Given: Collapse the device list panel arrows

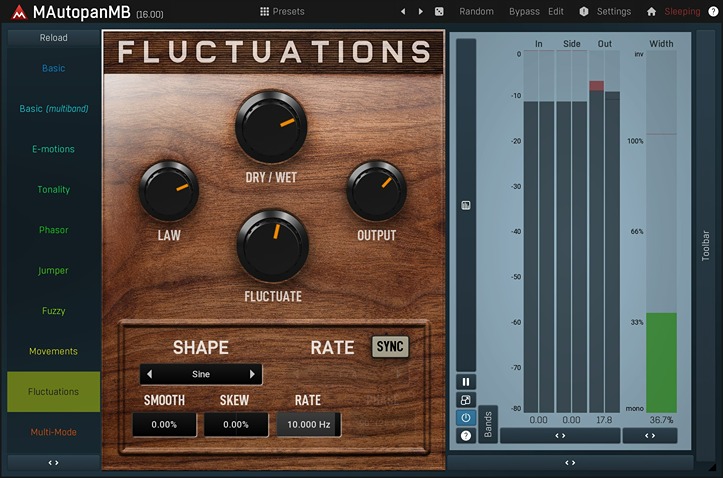Looking at the screenshot, I should click(53, 463).
